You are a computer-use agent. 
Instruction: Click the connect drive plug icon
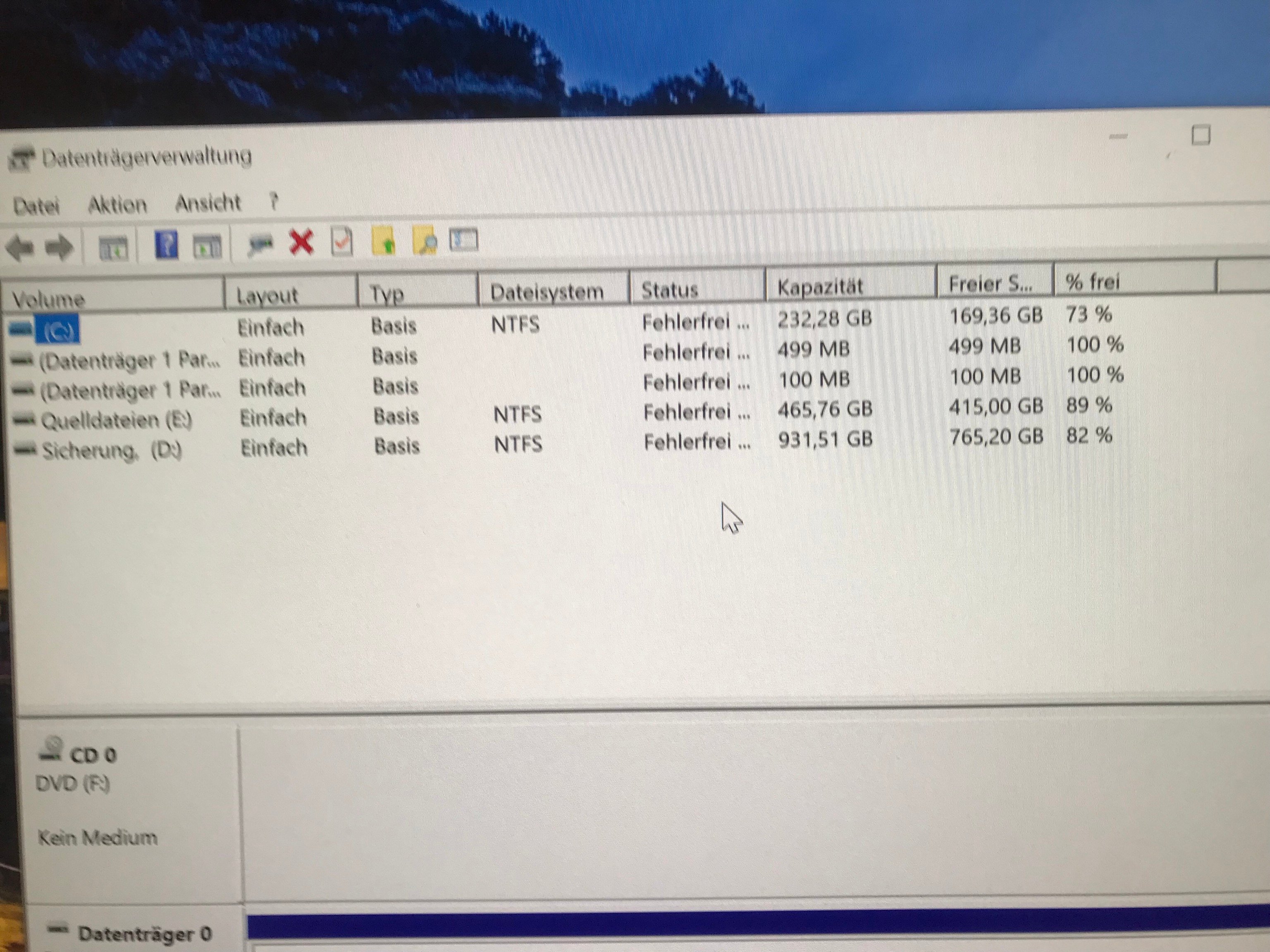(x=260, y=244)
